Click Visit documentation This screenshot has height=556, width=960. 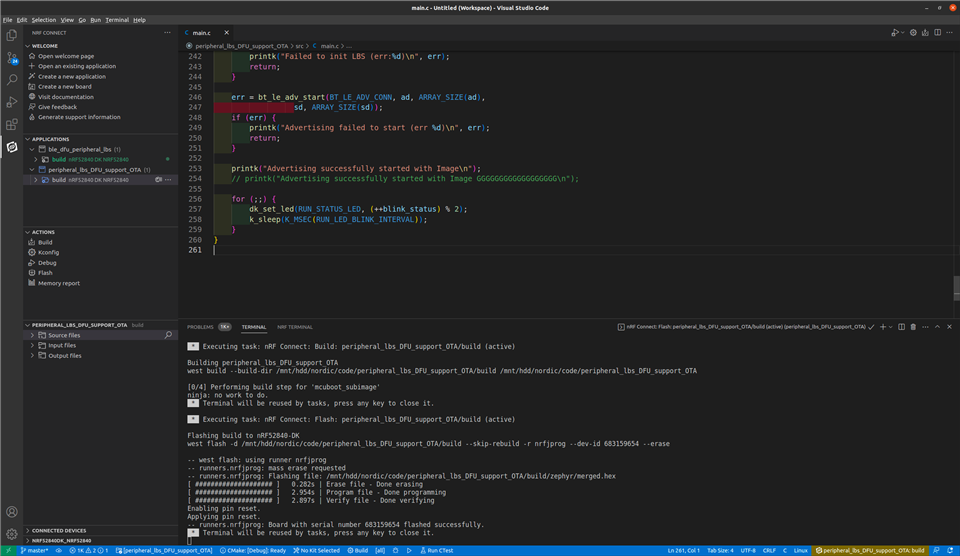click(x=66, y=97)
